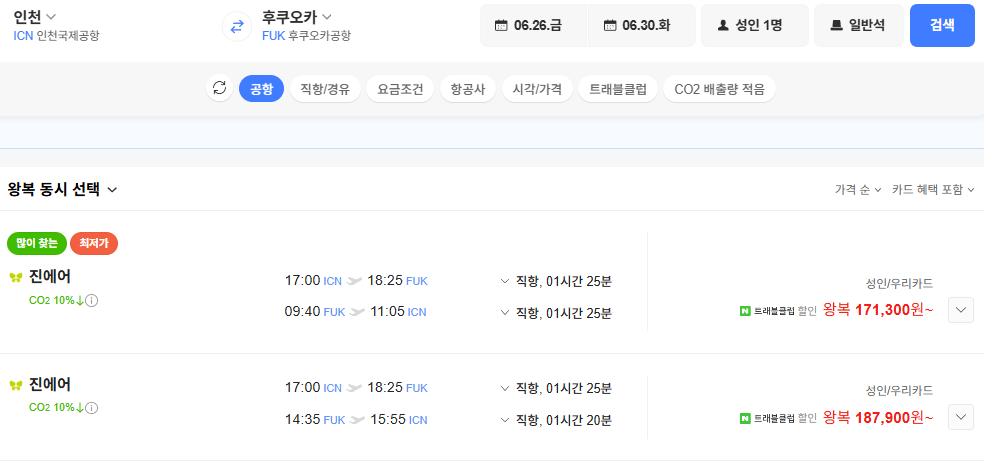Click 왕복 171,300원~ price
This screenshot has width=984, height=462.
point(878,310)
